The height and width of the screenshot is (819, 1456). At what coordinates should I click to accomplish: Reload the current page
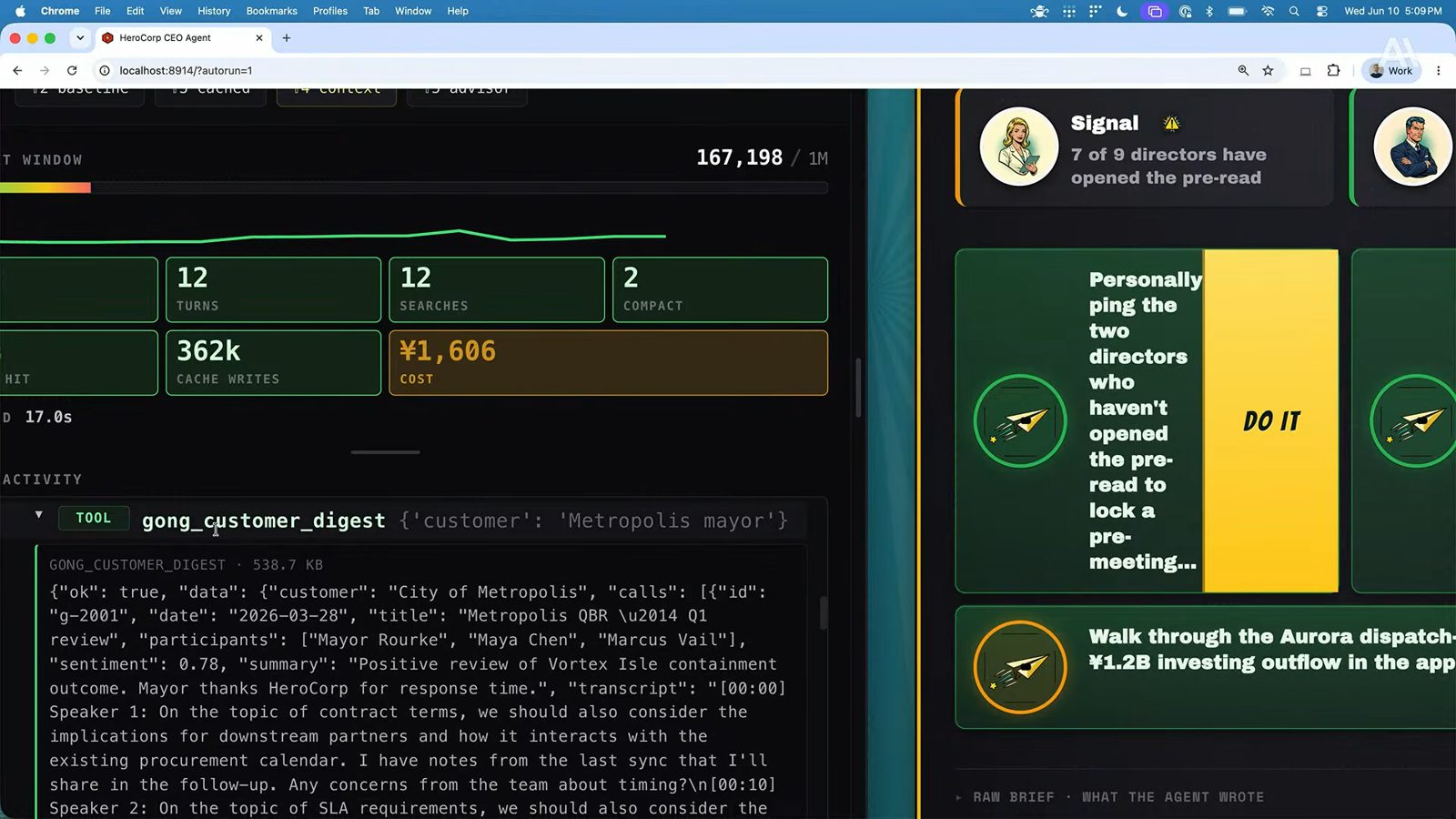coord(72,70)
